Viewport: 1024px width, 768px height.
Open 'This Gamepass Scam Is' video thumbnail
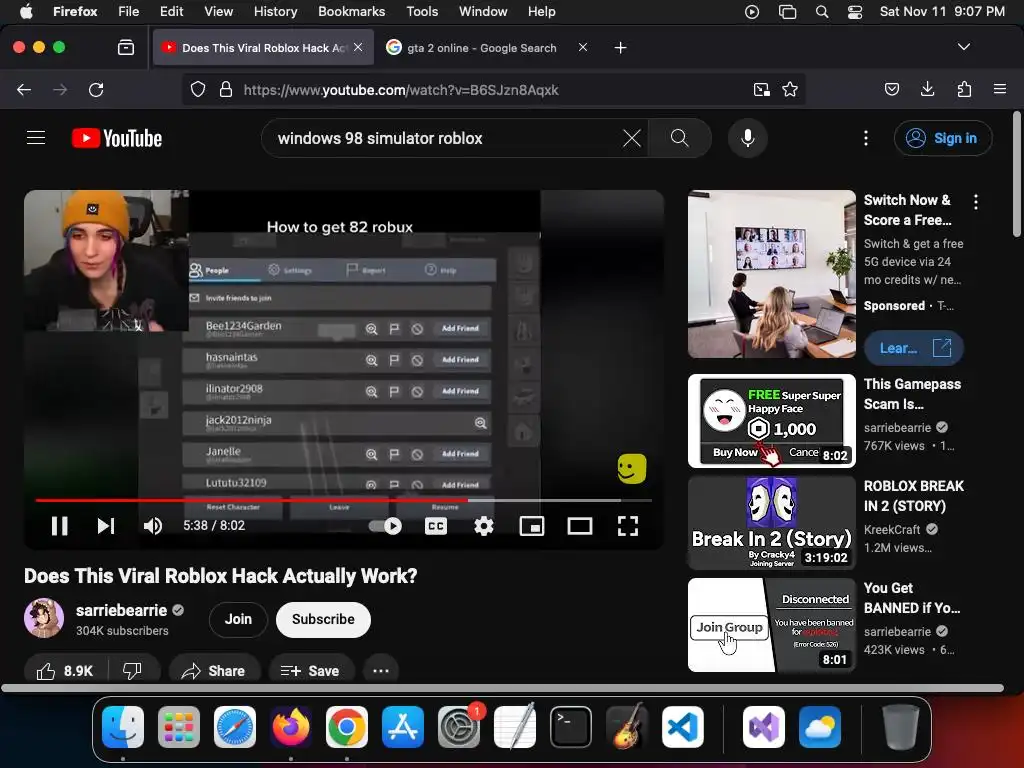coord(771,421)
